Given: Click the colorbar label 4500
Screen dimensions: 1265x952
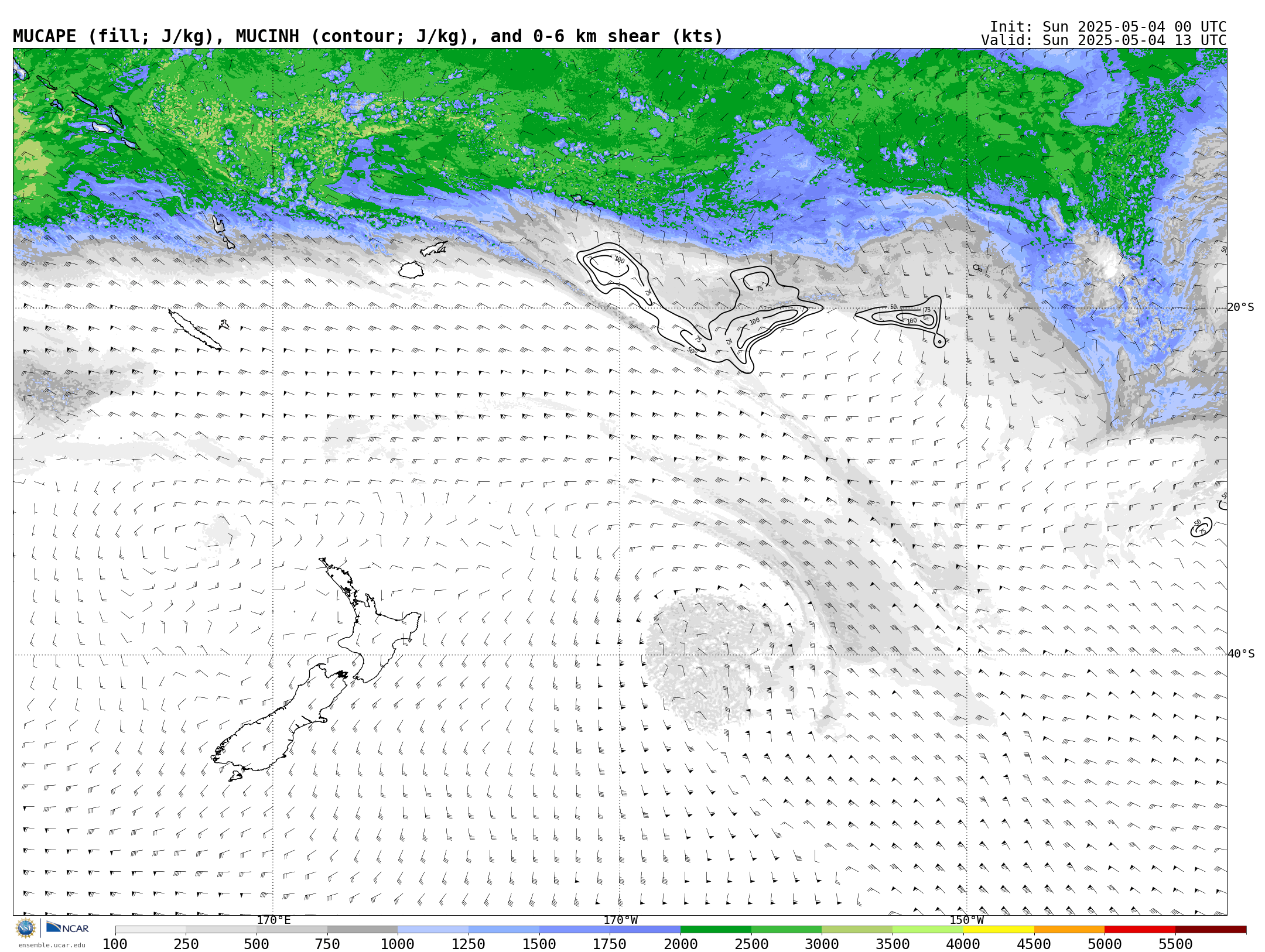Looking at the screenshot, I should point(1034,944).
